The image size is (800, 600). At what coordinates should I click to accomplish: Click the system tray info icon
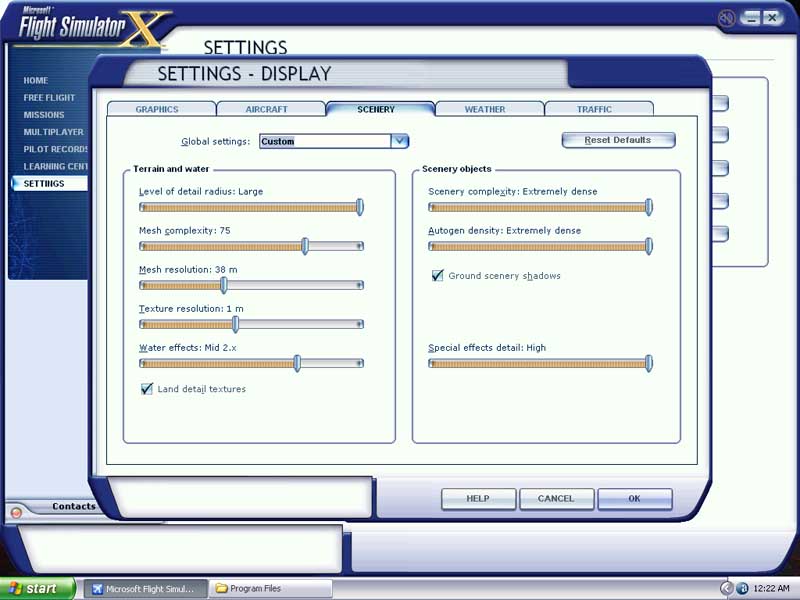coord(743,588)
